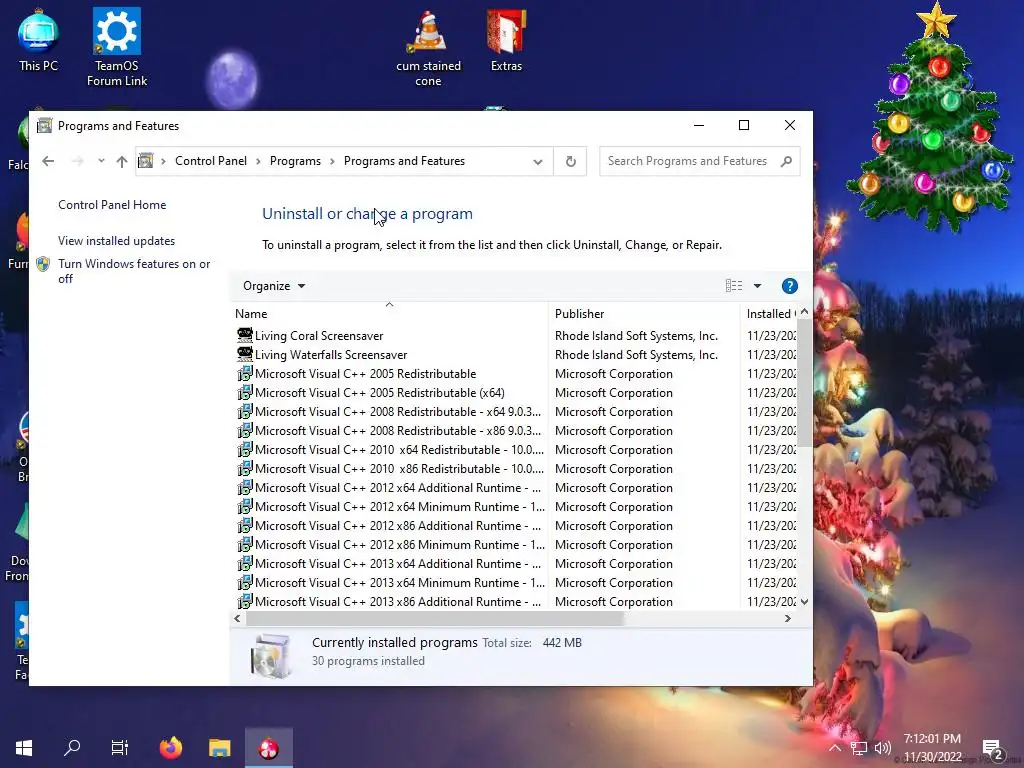Click the vertical scrollbar thumb
This screenshot has width=1024, height=768.
click(805, 383)
